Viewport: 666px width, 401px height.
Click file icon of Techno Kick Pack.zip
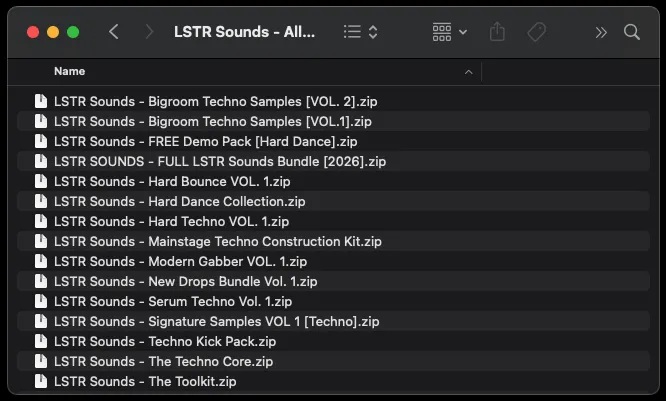[41, 341]
